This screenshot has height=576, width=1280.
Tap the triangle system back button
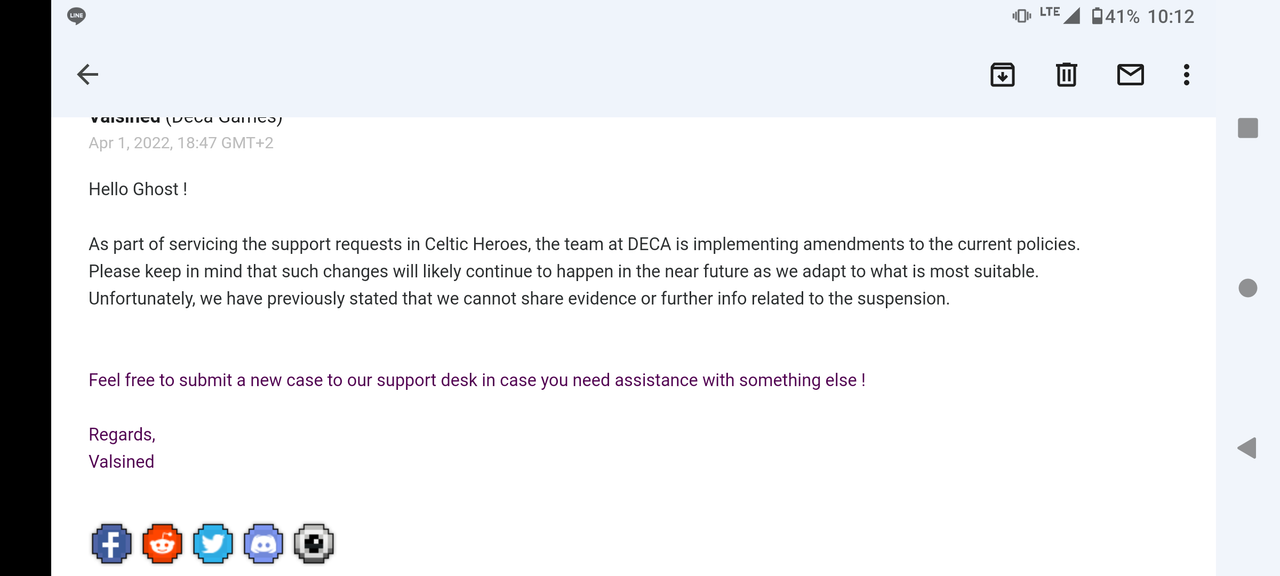(x=1247, y=448)
